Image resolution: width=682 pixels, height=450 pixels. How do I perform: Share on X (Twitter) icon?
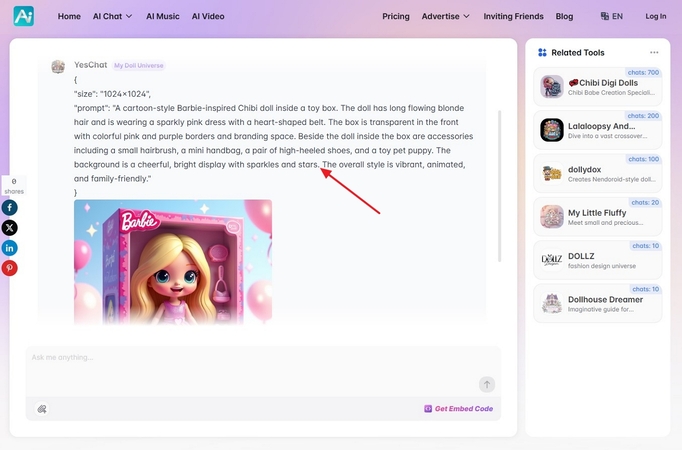pos(10,228)
